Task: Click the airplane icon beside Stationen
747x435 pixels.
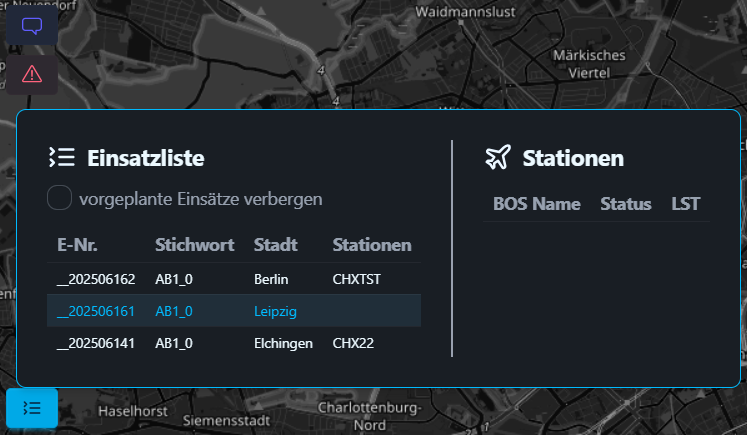Action: click(498, 157)
